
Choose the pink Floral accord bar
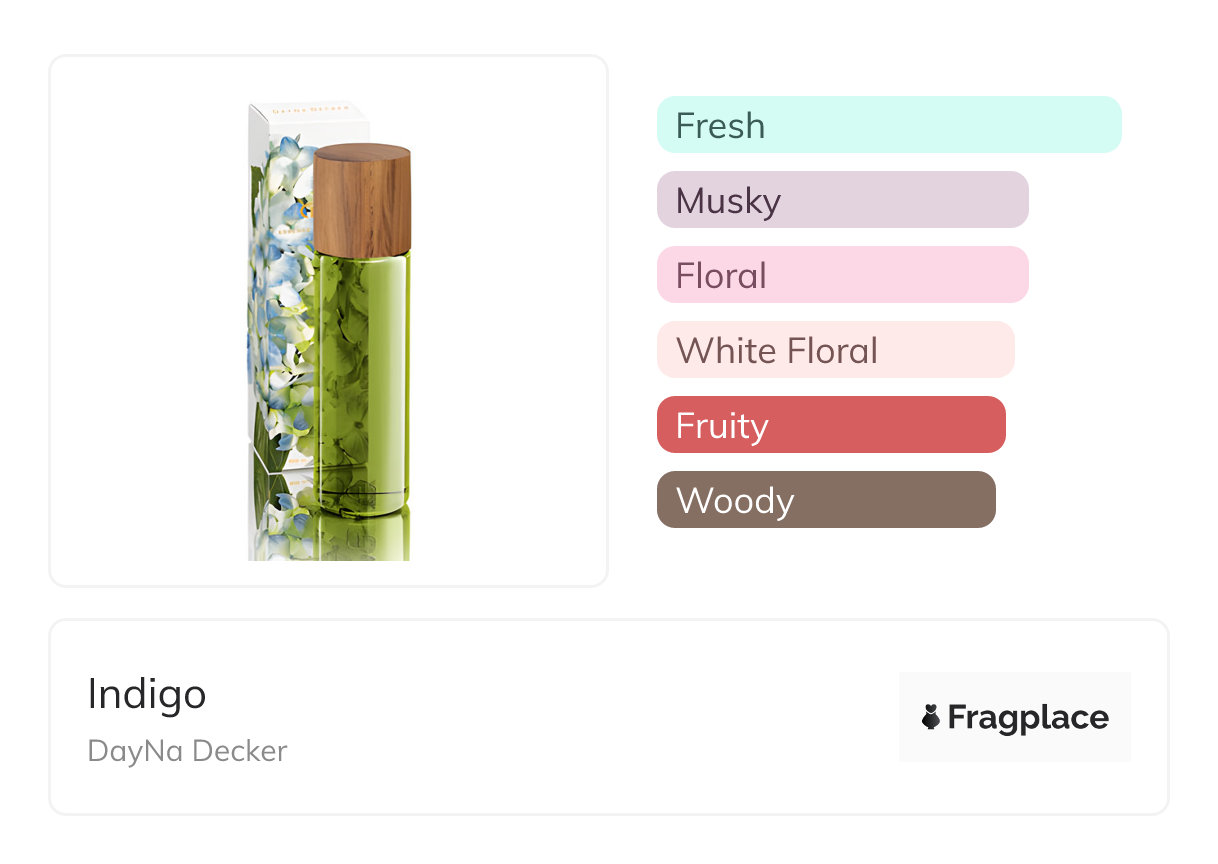click(x=842, y=275)
